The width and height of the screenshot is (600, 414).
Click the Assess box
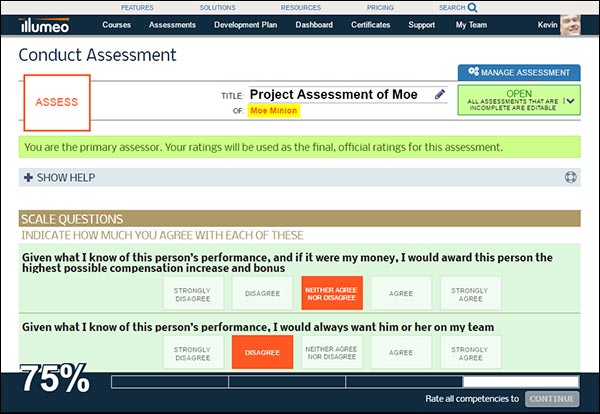click(x=57, y=103)
